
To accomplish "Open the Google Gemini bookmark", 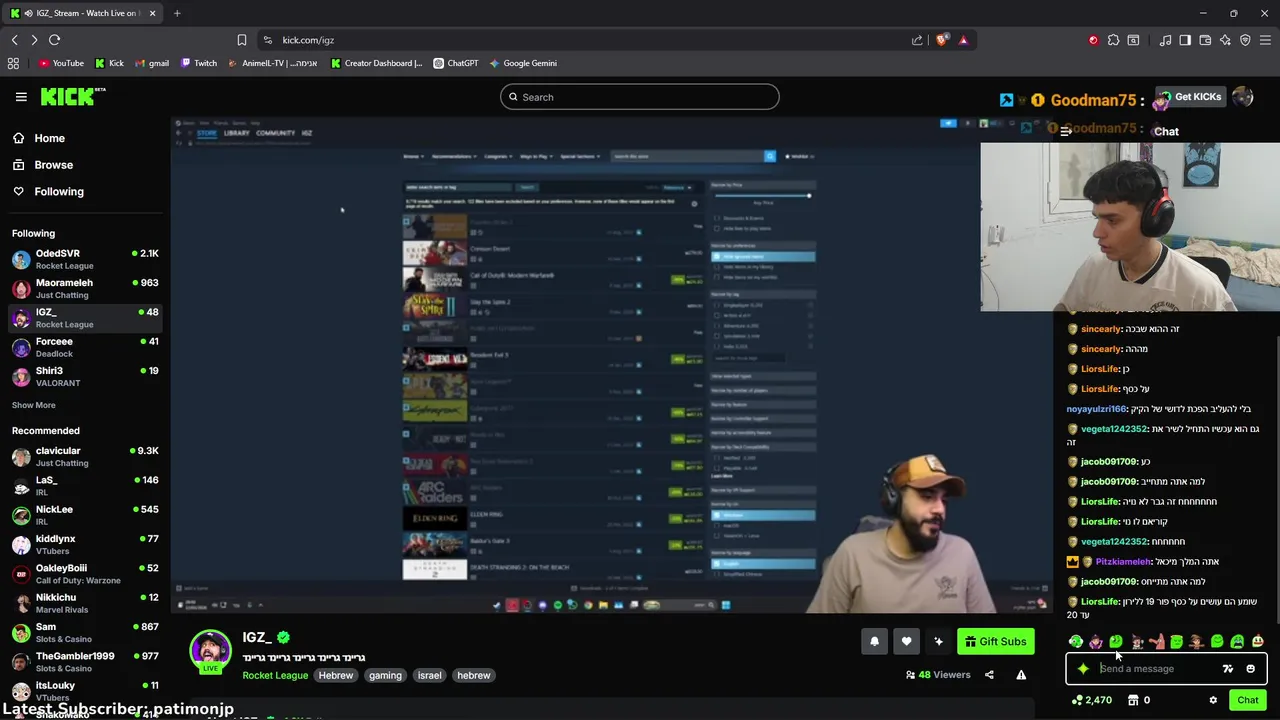I will [523, 63].
